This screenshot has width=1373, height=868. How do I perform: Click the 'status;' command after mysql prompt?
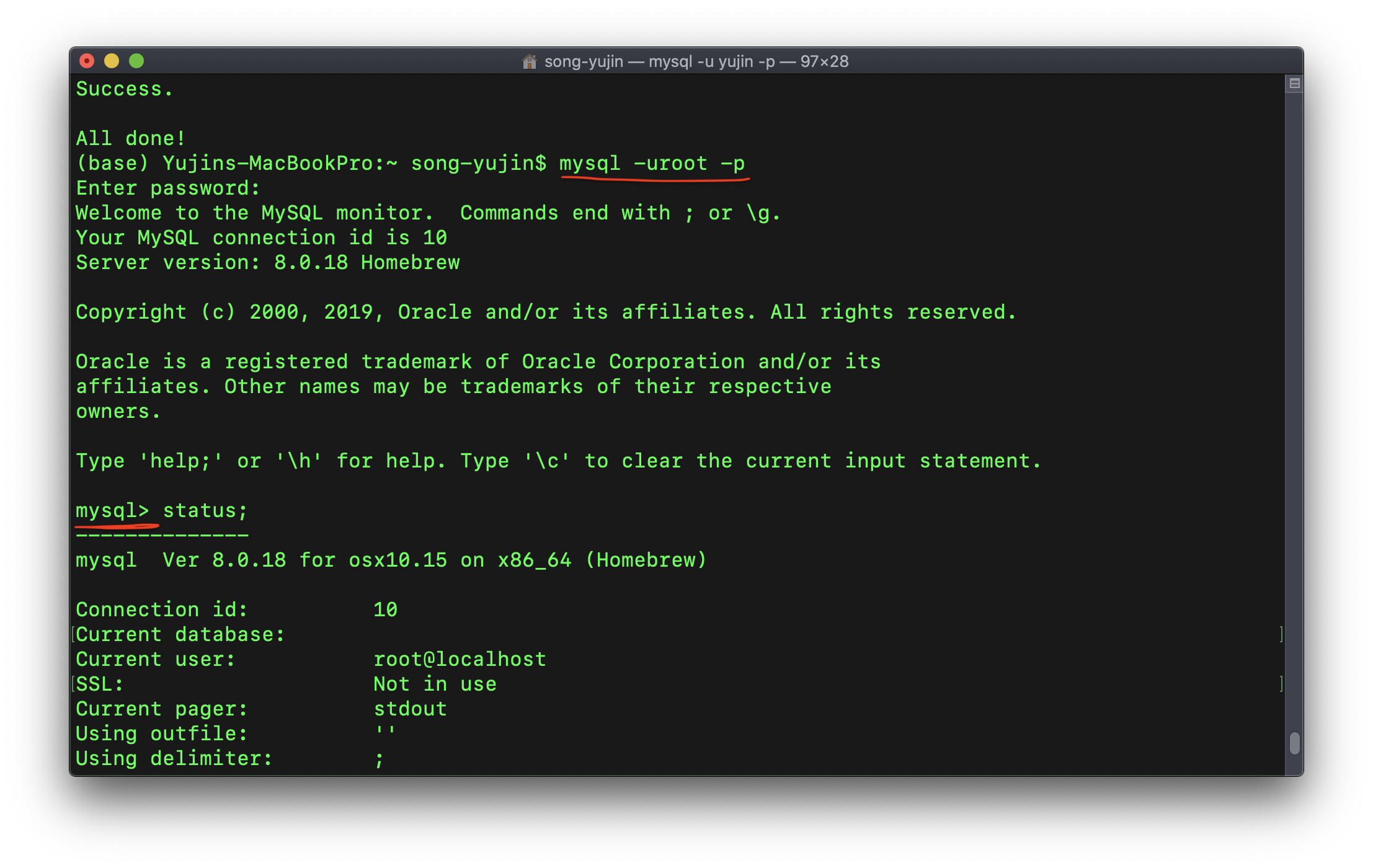pos(205,511)
